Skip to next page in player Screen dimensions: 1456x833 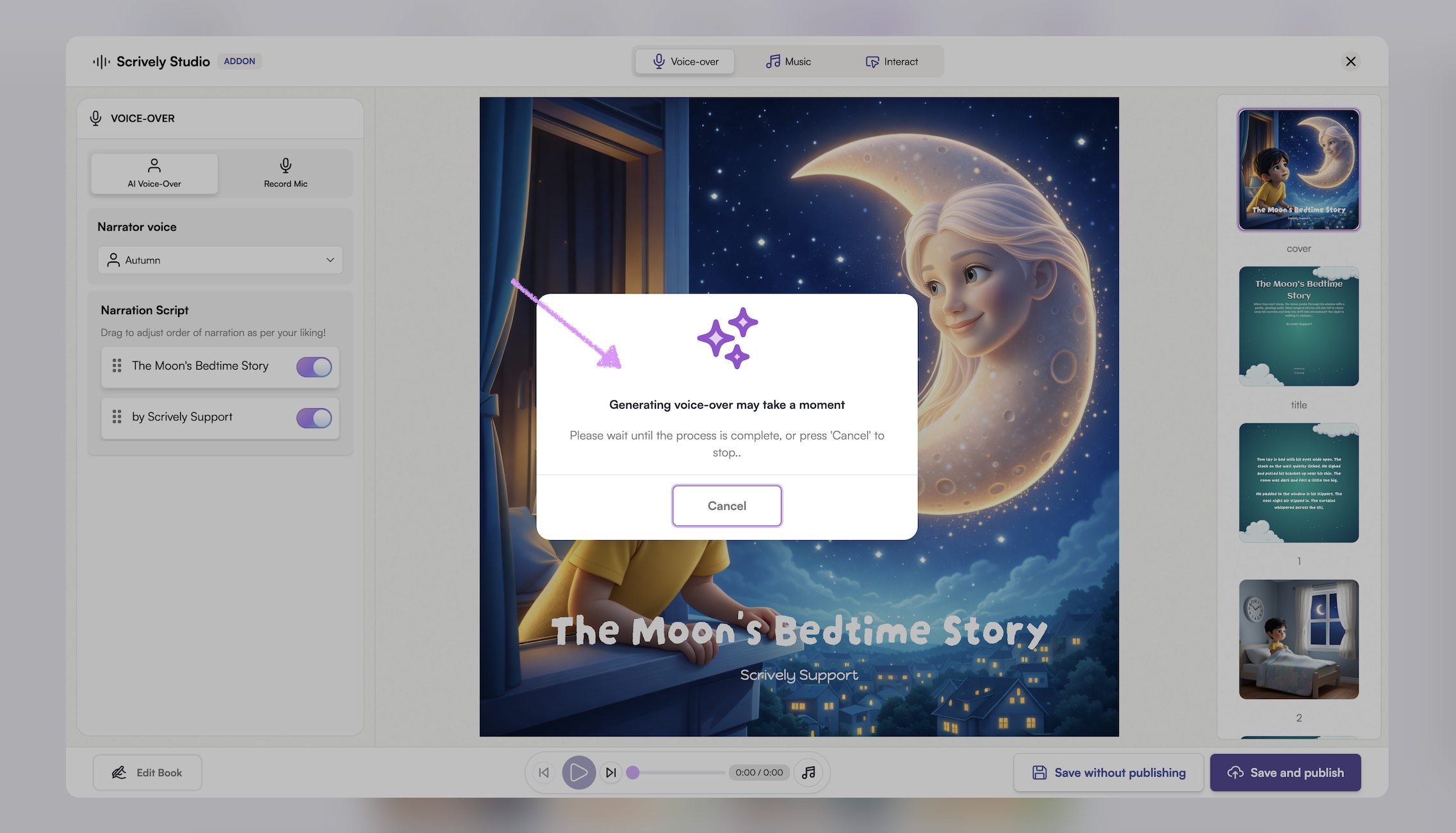611,772
